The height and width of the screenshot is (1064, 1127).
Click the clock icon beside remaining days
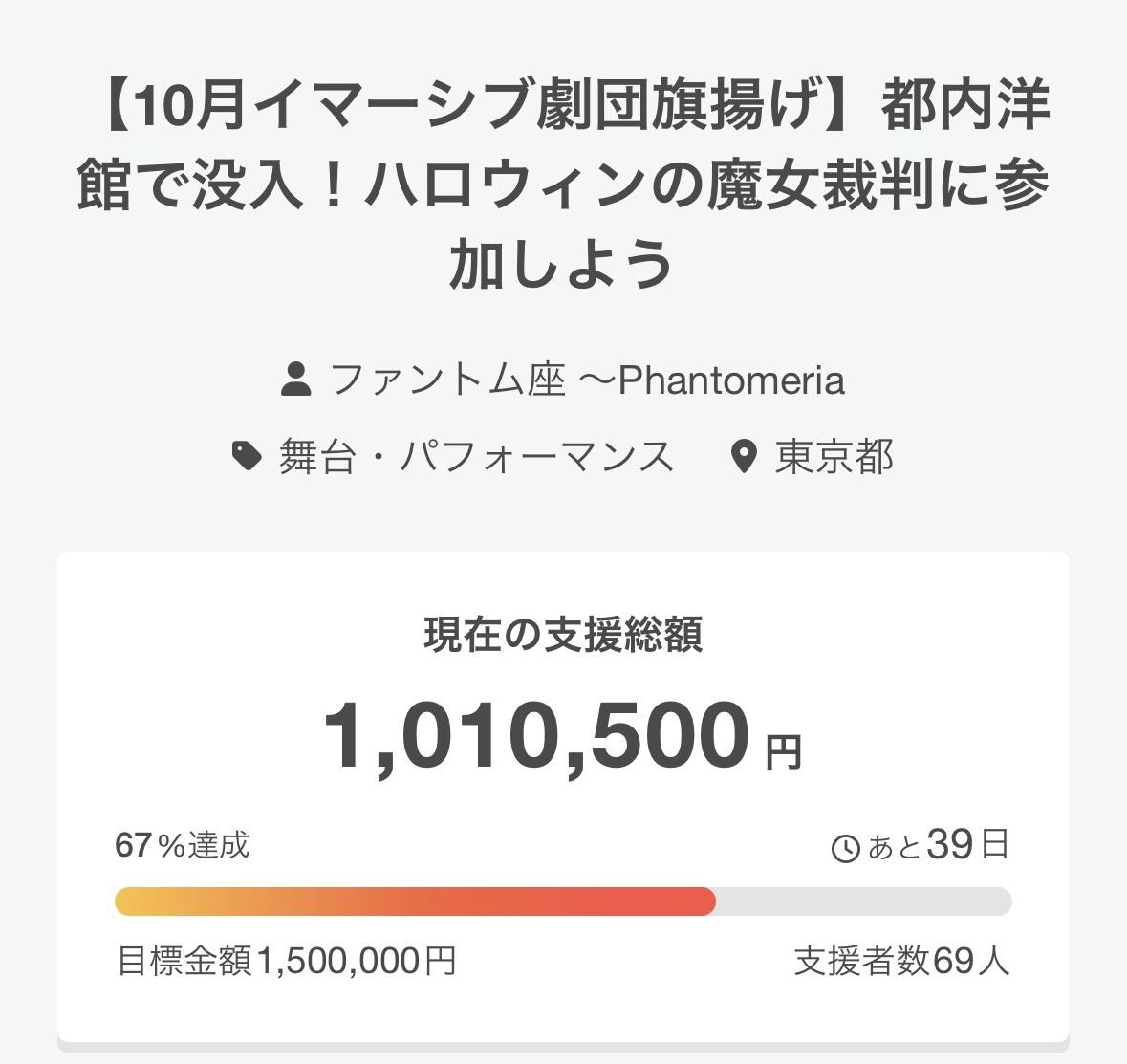tap(846, 848)
